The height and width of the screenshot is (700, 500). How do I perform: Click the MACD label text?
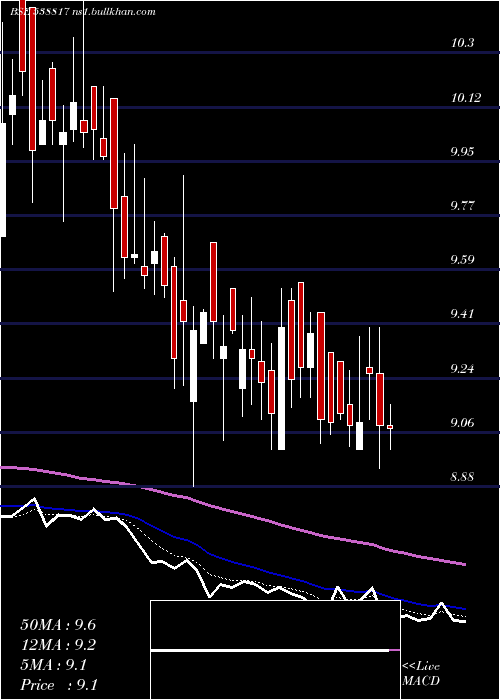(421, 681)
